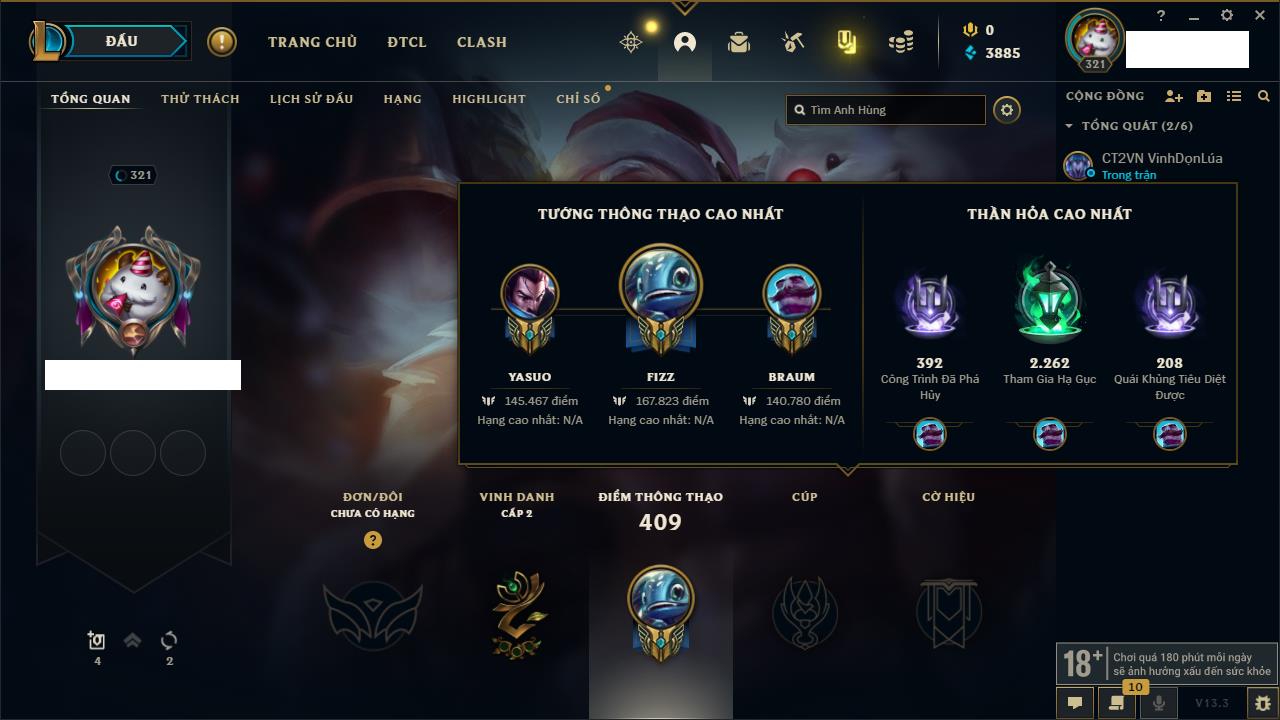
Task: Switch to the THỬ THÁCH tab
Action: point(200,99)
